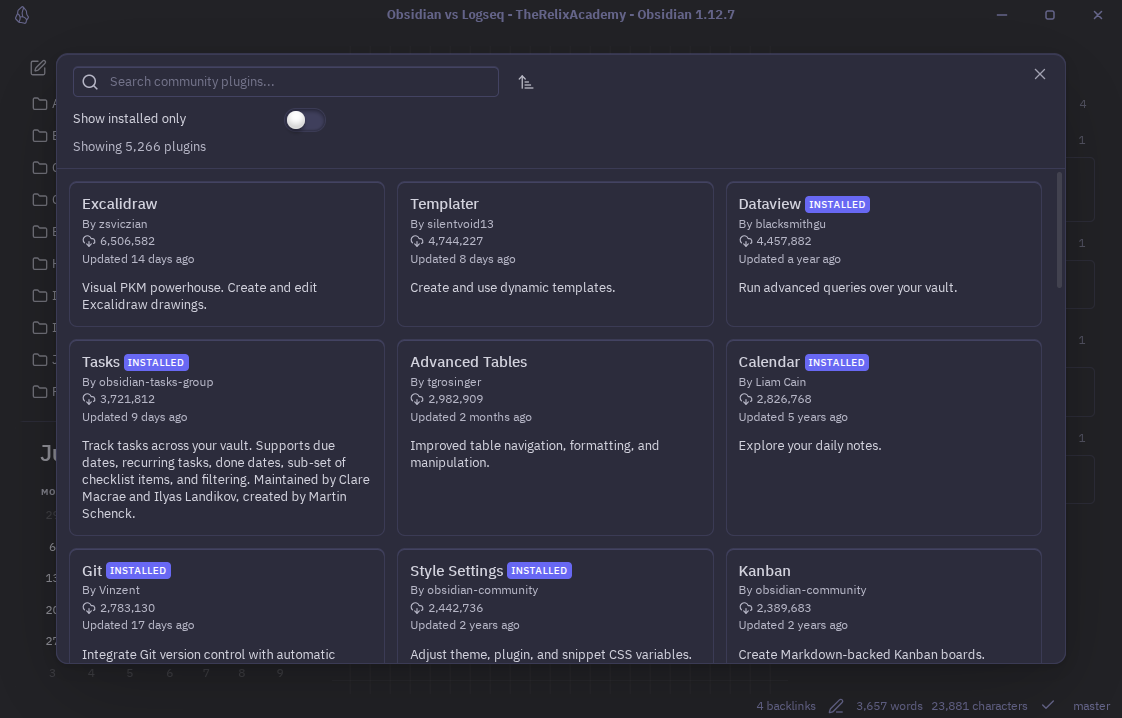Click 3,657 words in status bar
Viewport: 1122px width, 718px height.
[x=889, y=706]
